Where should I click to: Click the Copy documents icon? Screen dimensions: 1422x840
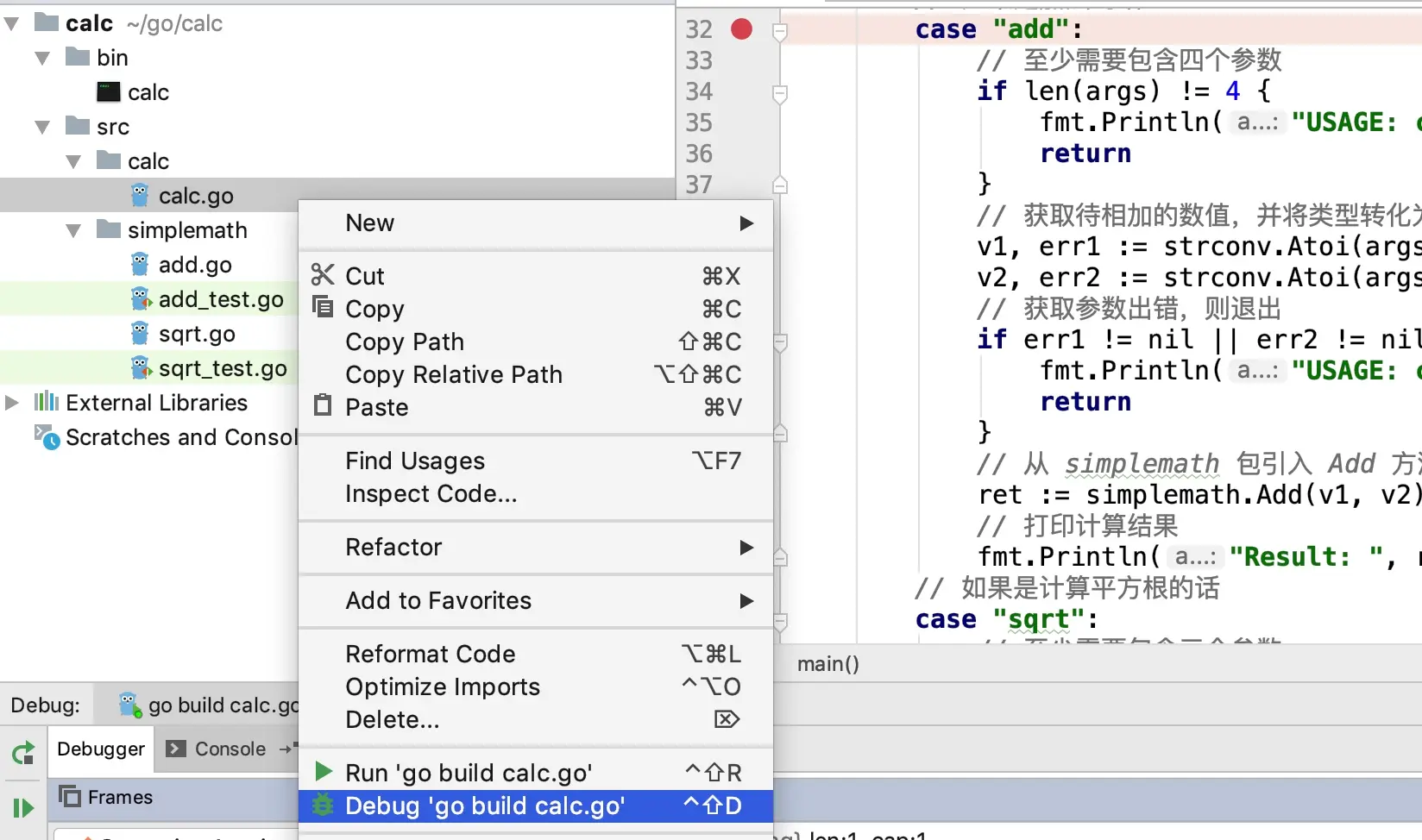click(323, 307)
